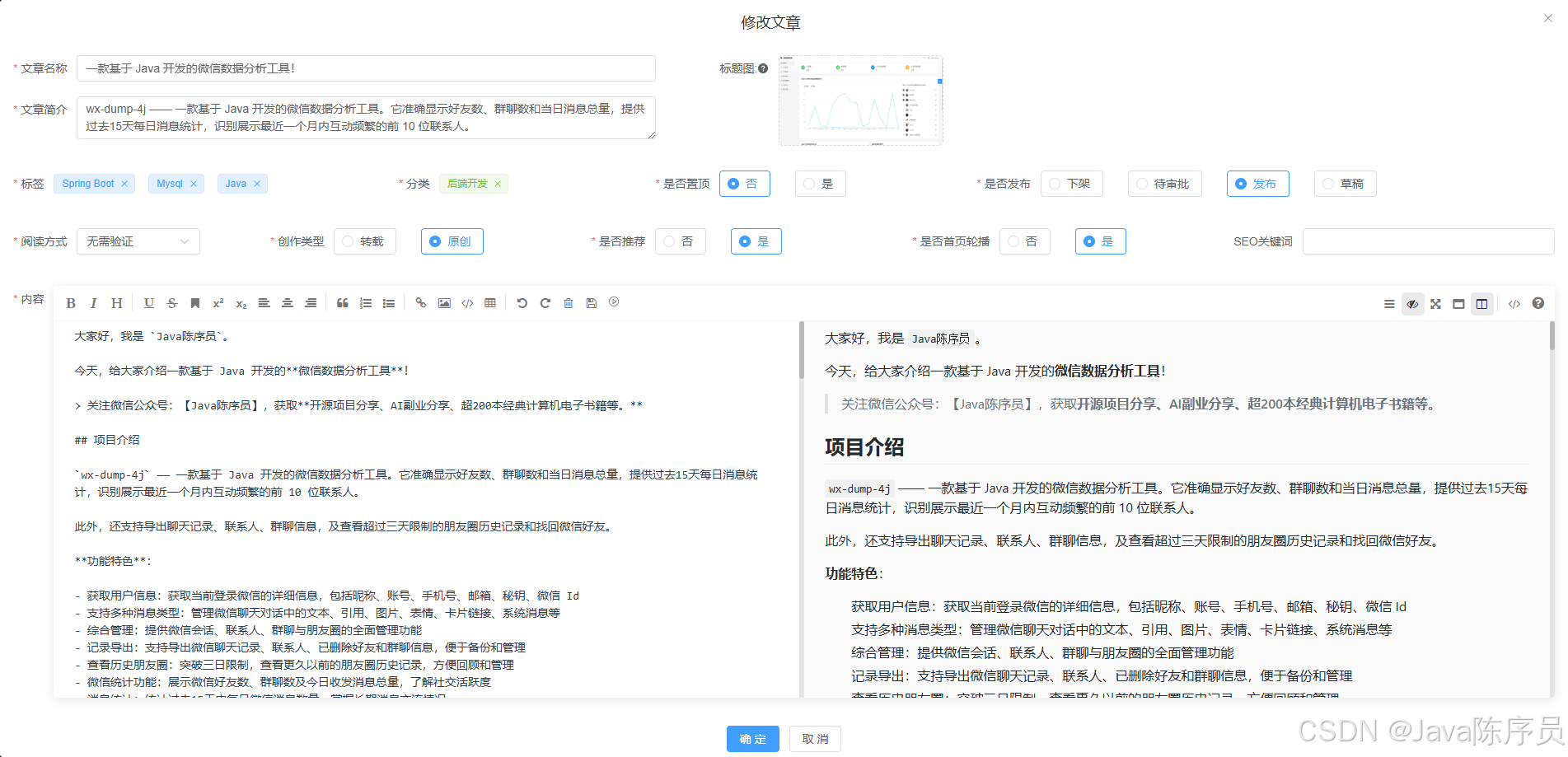
Task: Apply bold formatting in the editor
Action: tap(71, 303)
